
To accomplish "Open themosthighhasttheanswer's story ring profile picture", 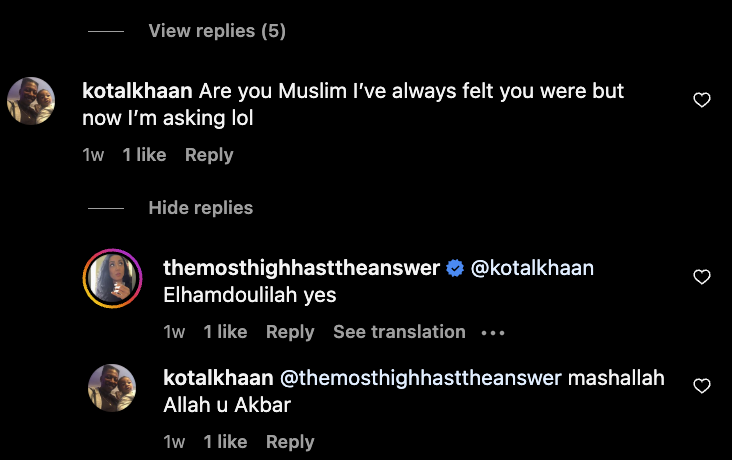I will [x=113, y=278].
